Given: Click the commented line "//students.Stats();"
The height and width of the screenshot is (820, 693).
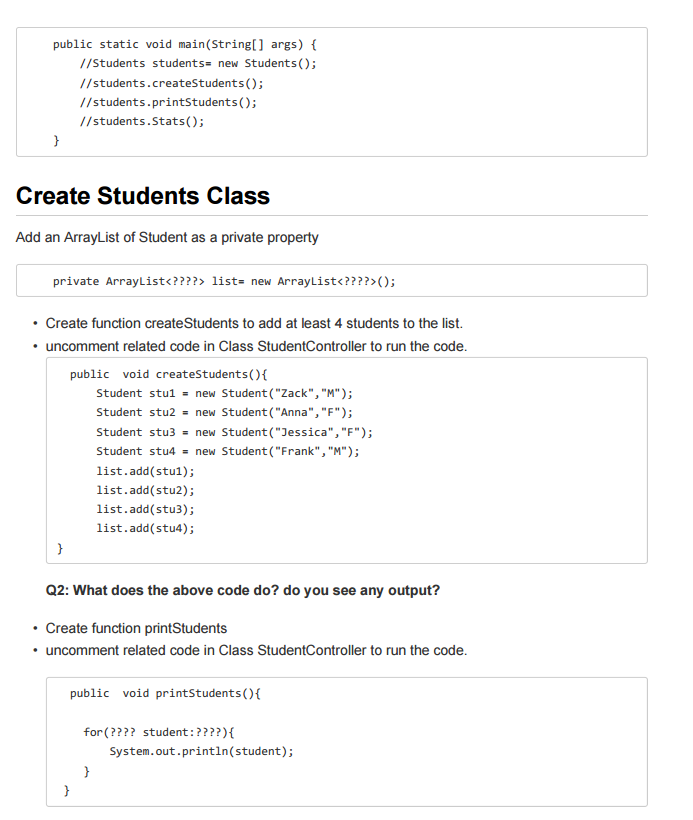Looking at the screenshot, I should 142,121.
